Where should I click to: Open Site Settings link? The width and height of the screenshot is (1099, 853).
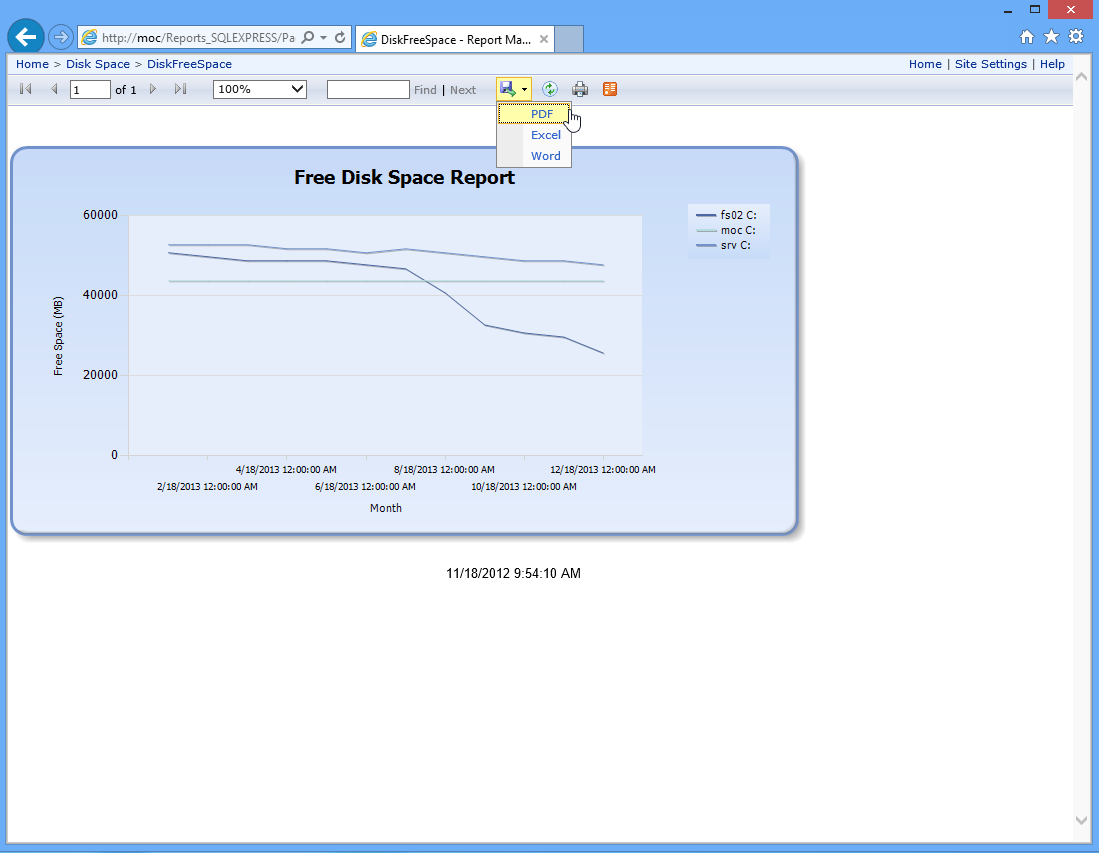point(990,64)
